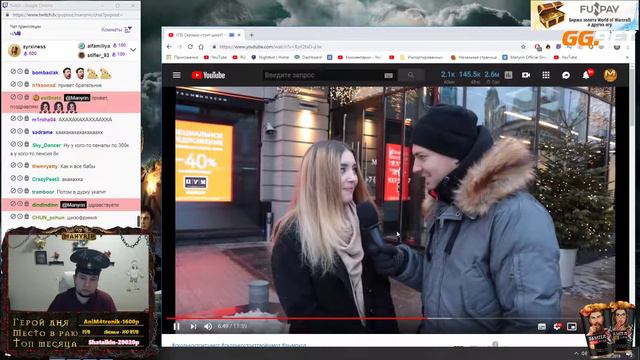Open tramboor's chat username
The image size is (640, 360).
[43, 192]
